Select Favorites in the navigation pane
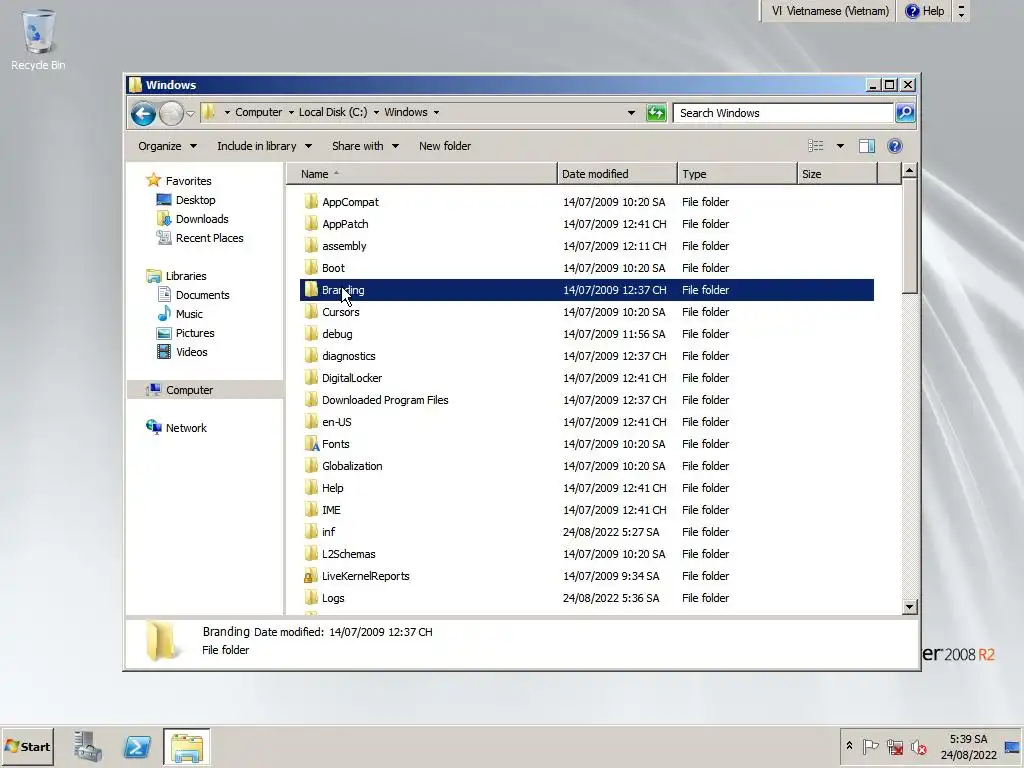This screenshot has width=1024, height=768. coord(188,181)
